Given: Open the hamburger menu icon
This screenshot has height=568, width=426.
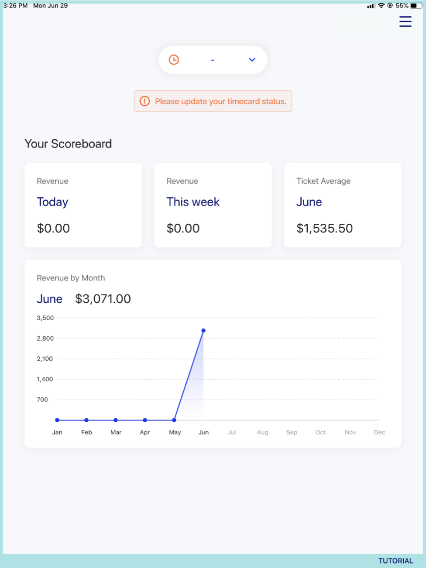Looking at the screenshot, I should [x=405, y=21].
